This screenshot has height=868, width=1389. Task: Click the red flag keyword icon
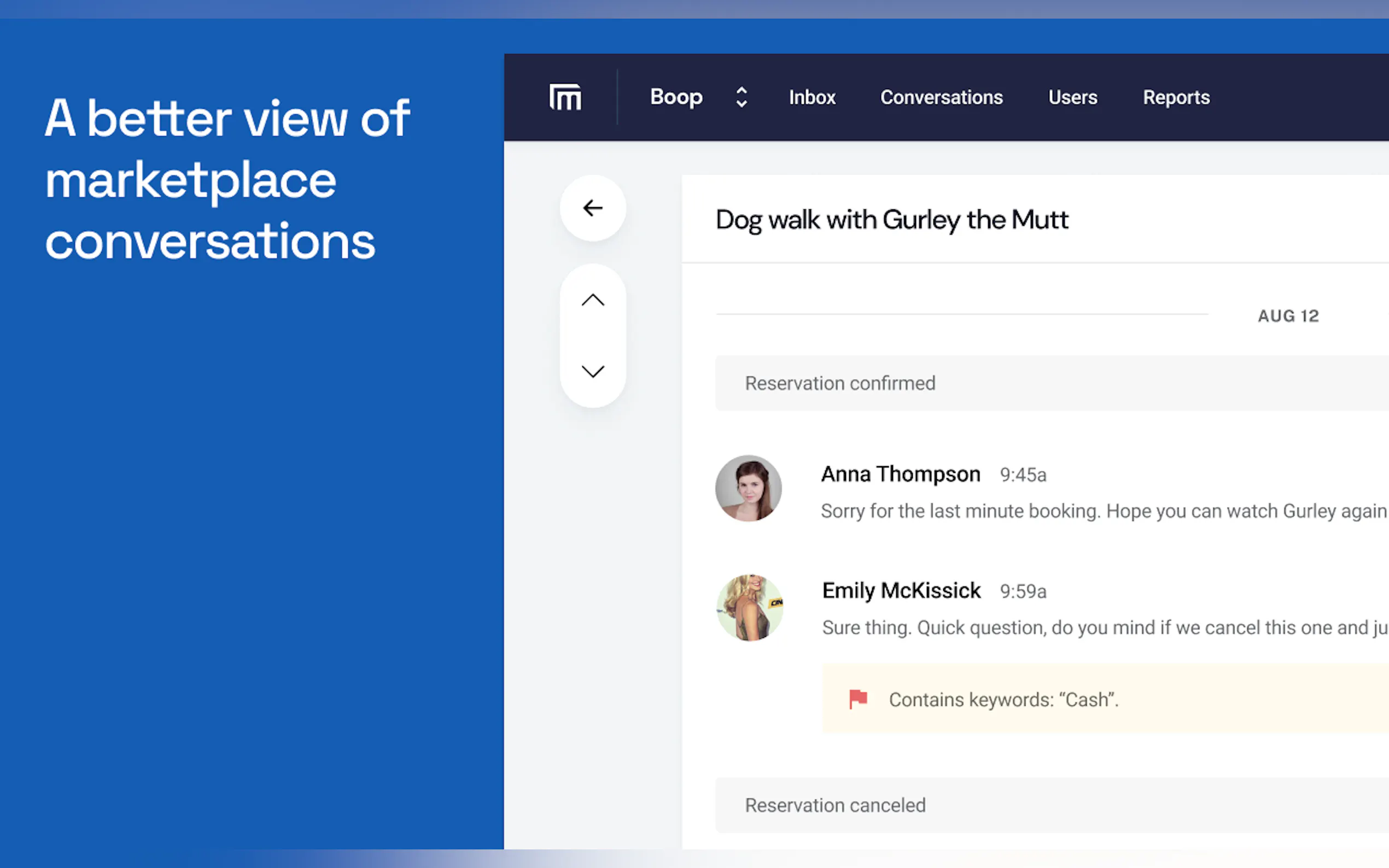(x=858, y=699)
